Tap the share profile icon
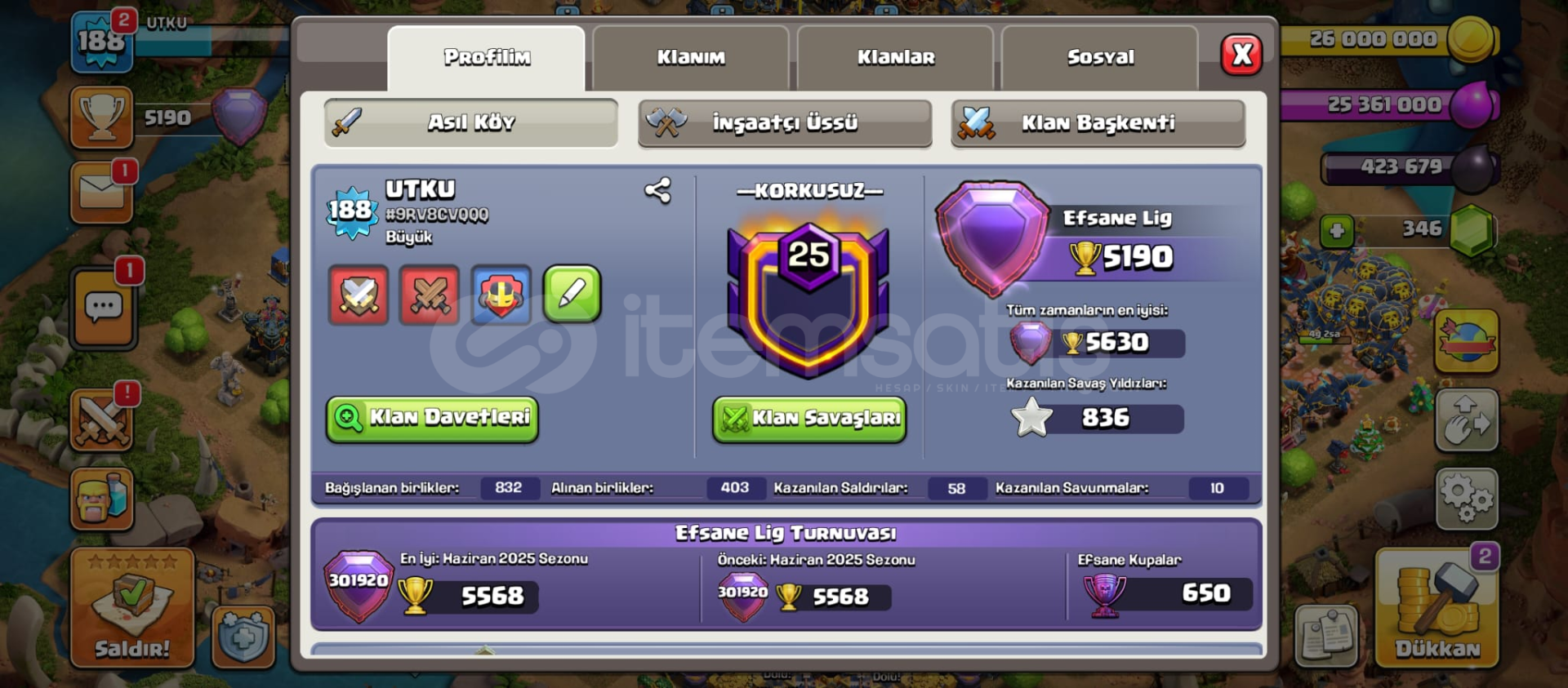The width and height of the screenshot is (1568, 688). click(658, 191)
